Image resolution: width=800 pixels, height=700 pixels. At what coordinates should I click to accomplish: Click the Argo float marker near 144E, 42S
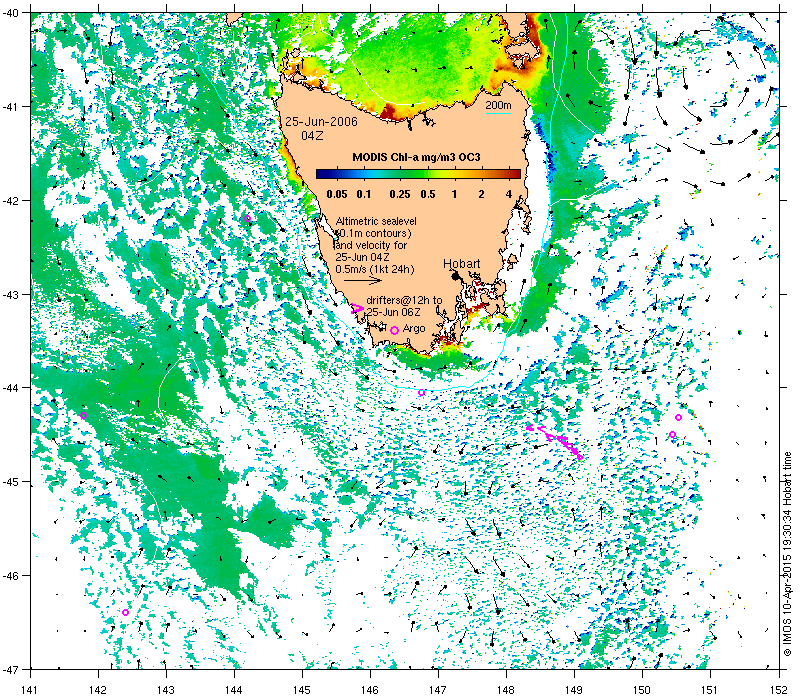click(x=247, y=218)
